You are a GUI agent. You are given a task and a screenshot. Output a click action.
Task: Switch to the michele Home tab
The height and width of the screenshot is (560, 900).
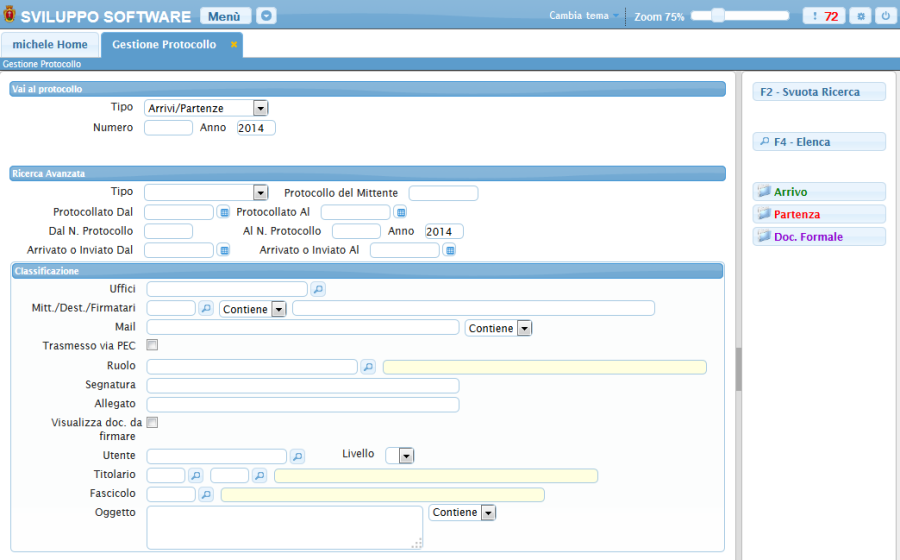click(x=50, y=45)
